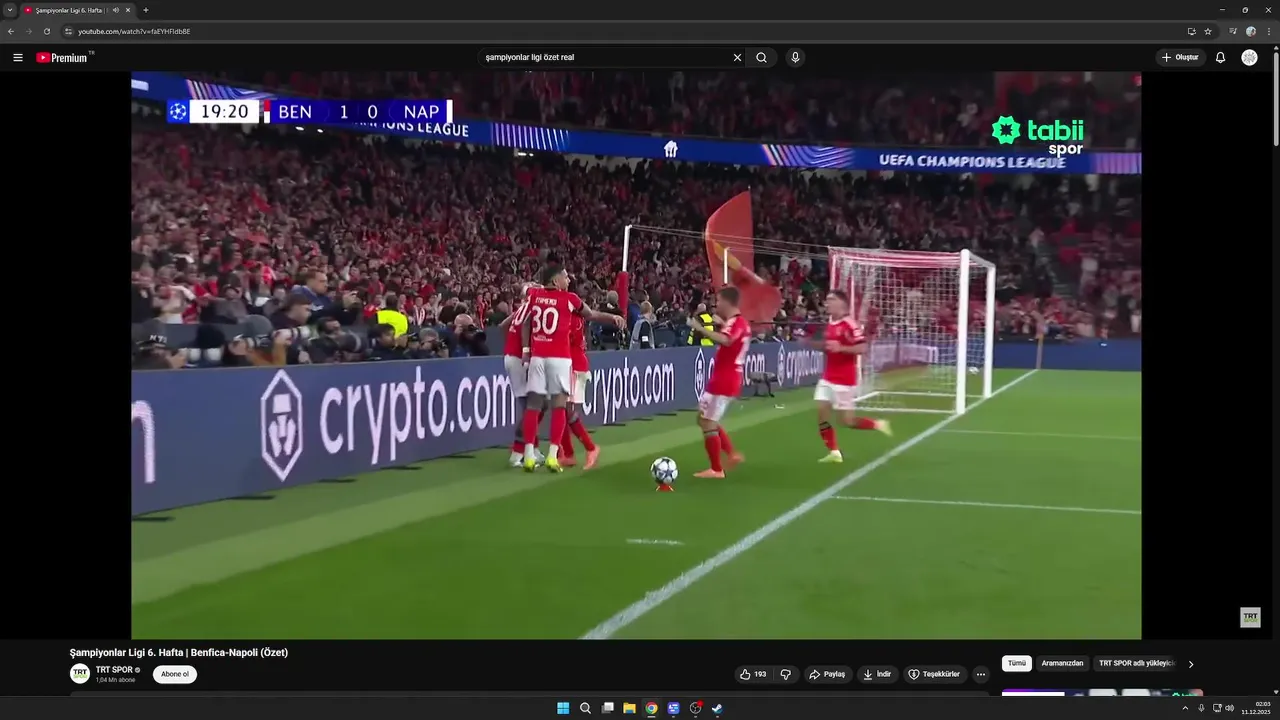The height and width of the screenshot is (720, 1280).
Task: Send thanks via Teşekkürler button
Action: (x=934, y=674)
